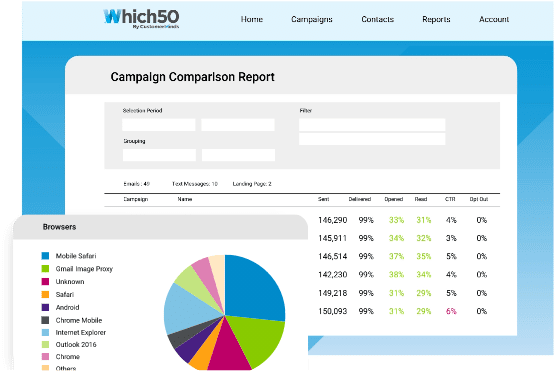Click the Safari orange legend swatch

tap(45, 294)
